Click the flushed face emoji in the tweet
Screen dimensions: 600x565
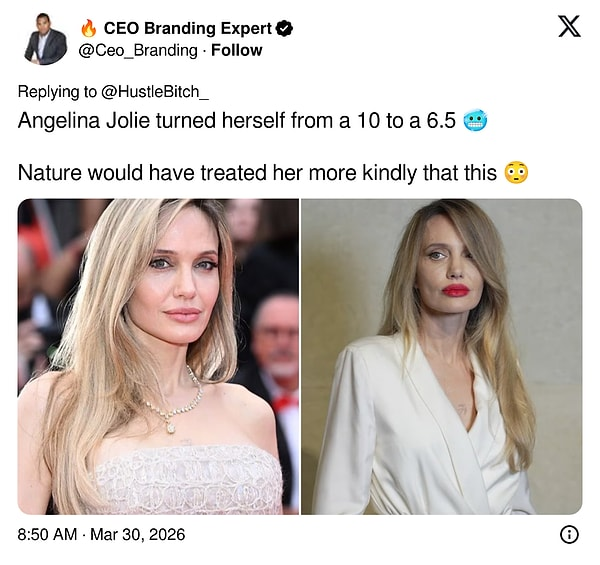(x=517, y=173)
